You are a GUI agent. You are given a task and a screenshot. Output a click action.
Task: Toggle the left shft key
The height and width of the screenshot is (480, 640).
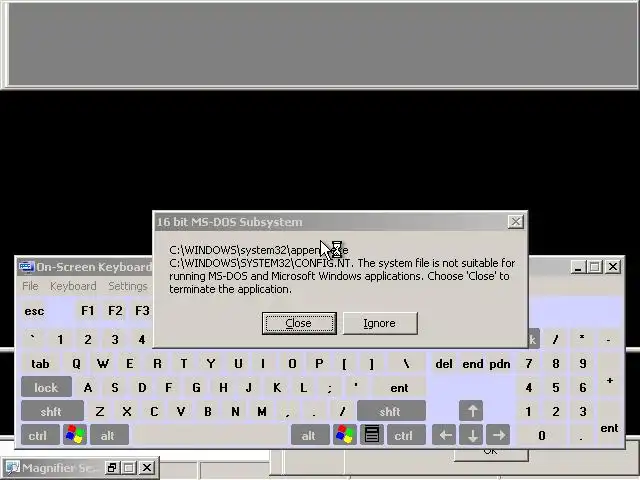tap(52, 411)
